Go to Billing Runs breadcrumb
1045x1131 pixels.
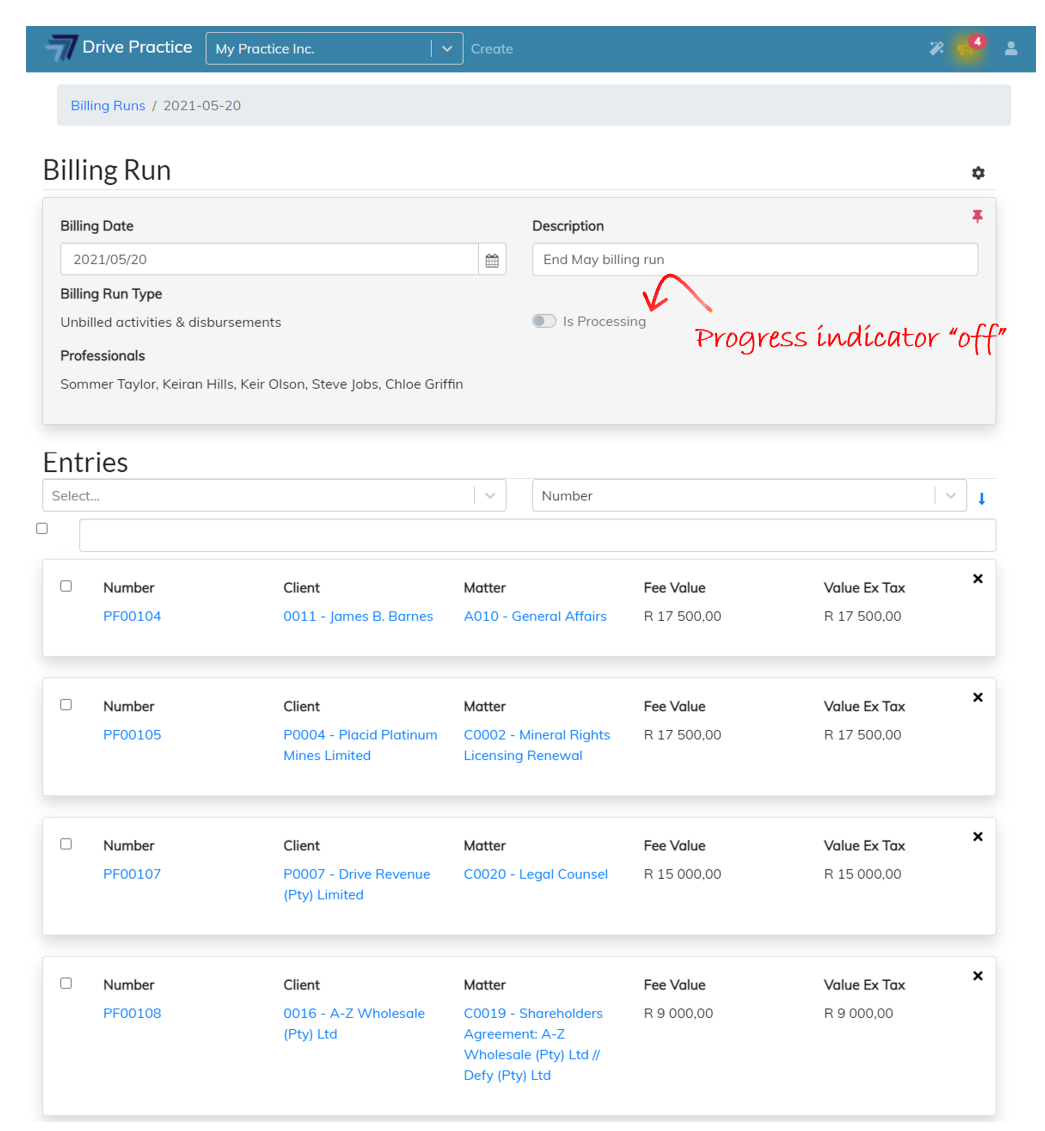(x=108, y=105)
